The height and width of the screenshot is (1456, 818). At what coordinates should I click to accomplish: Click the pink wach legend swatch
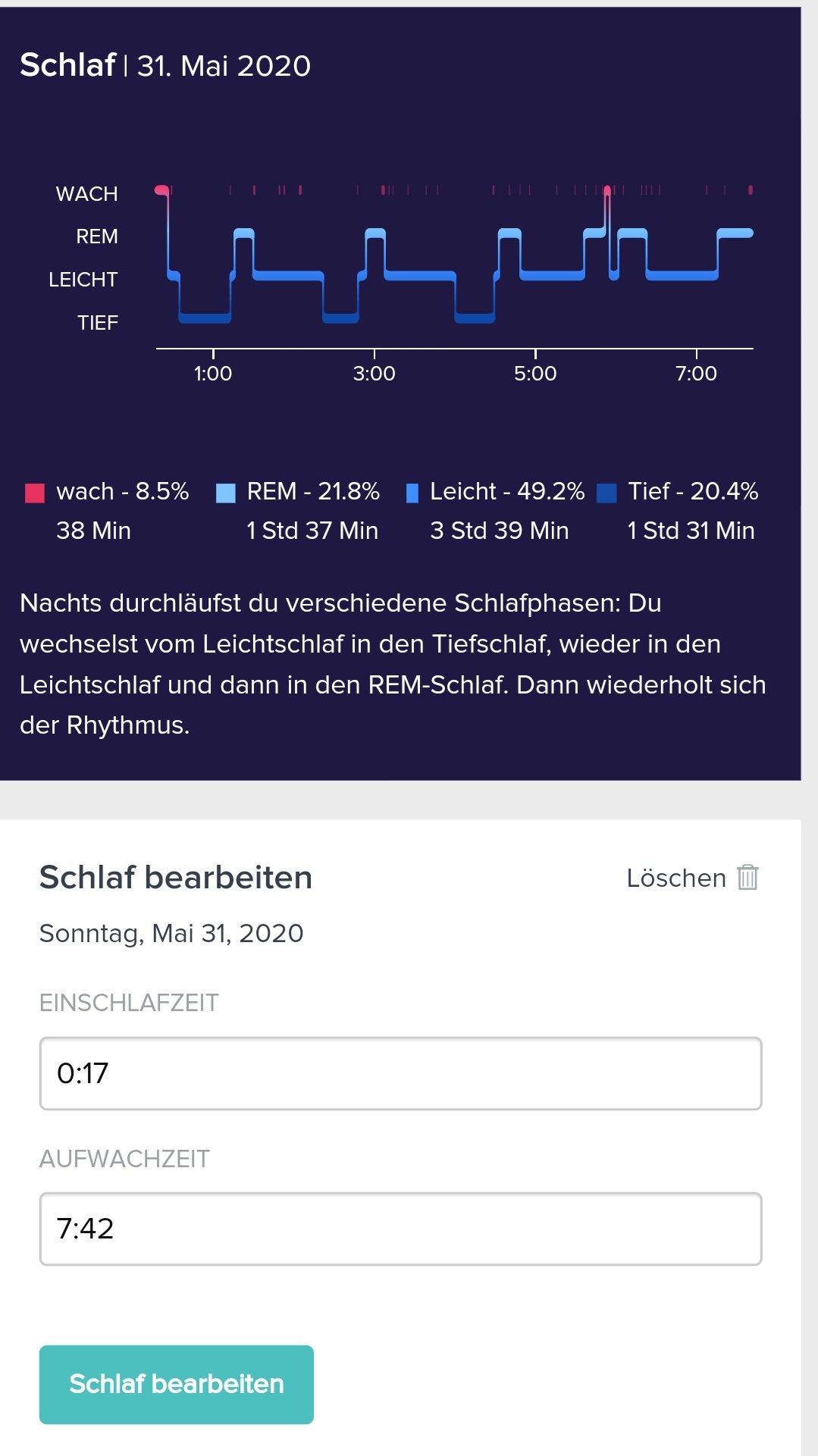tap(35, 493)
